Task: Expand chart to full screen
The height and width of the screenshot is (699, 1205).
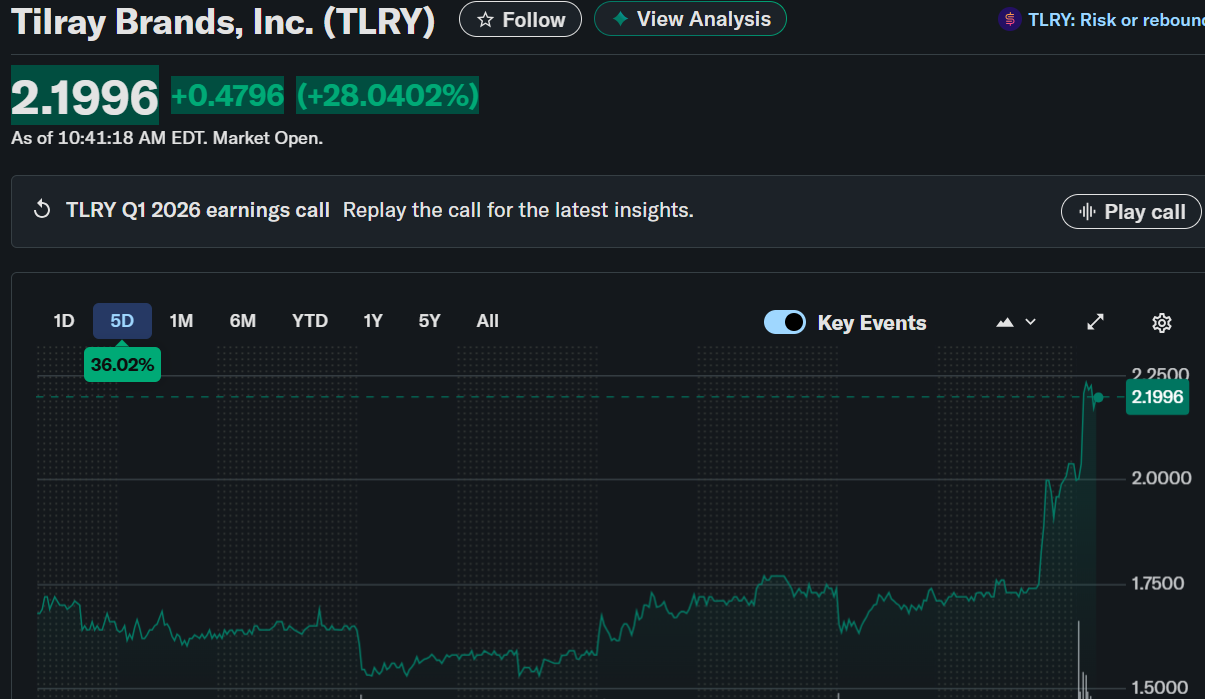Action: coord(1096,322)
